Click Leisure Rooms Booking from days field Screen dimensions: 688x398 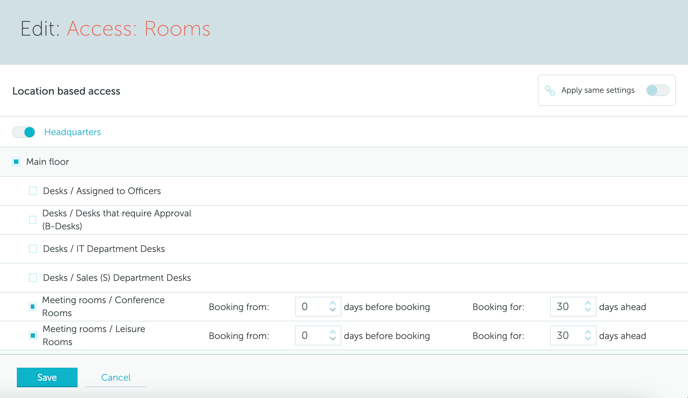318,336
